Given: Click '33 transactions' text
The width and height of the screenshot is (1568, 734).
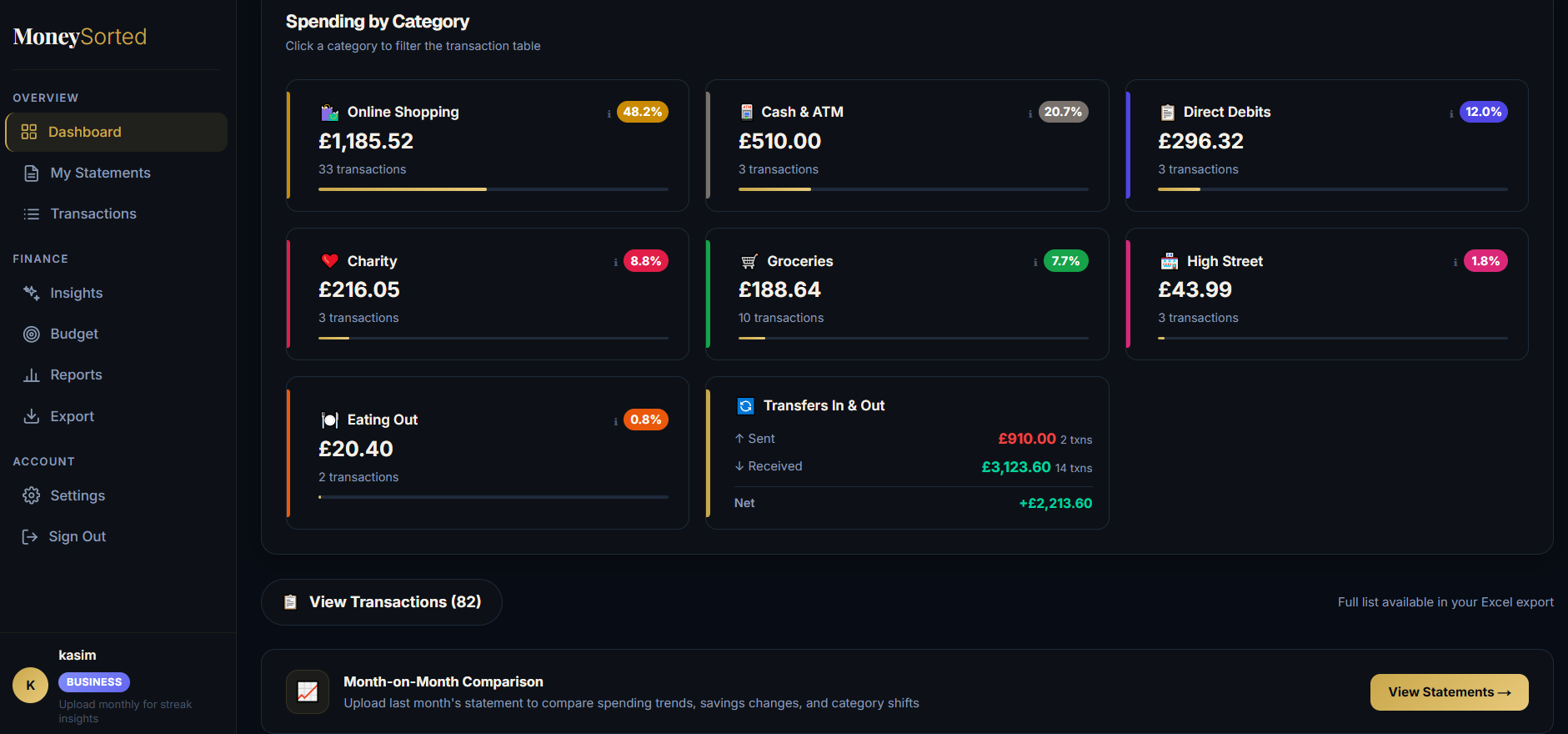Looking at the screenshot, I should [x=363, y=169].
